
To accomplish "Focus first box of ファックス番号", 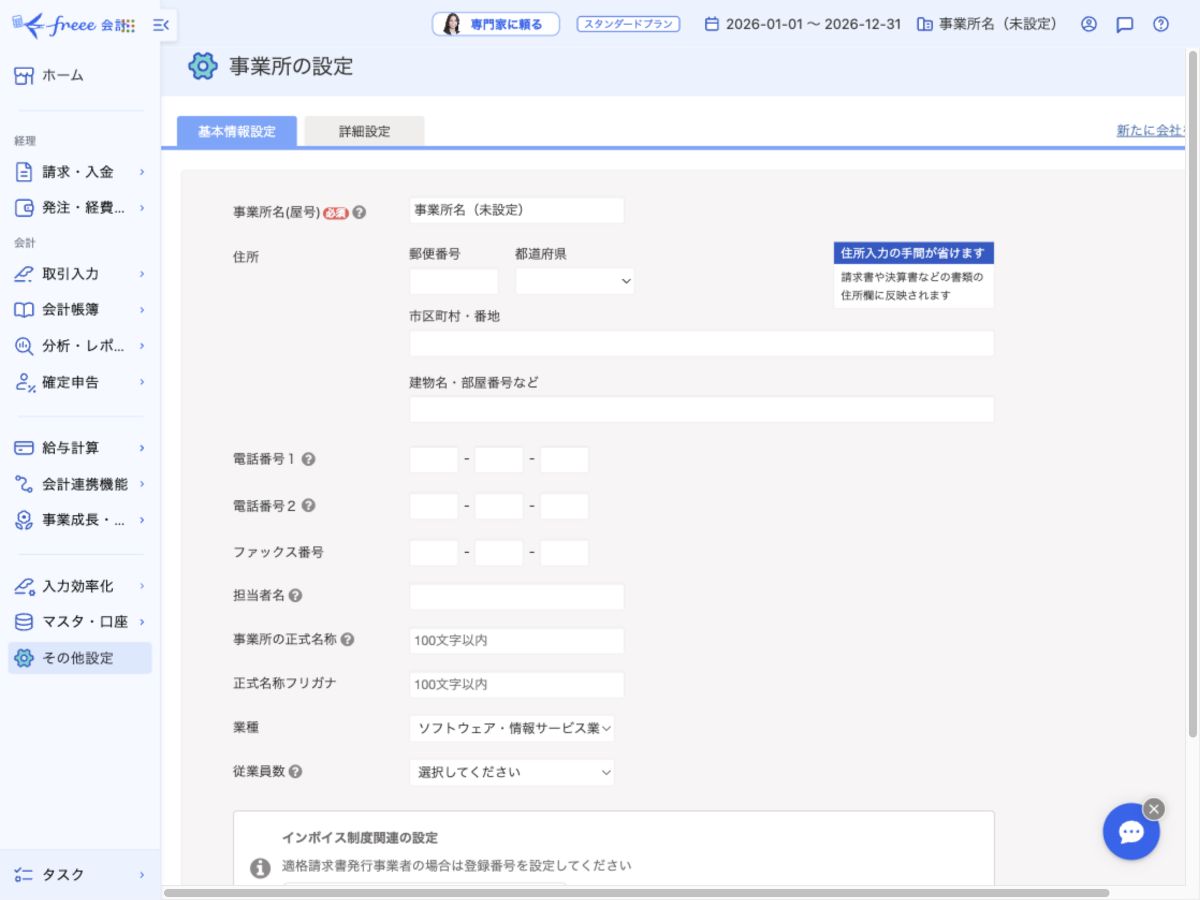I will [434, 553].
